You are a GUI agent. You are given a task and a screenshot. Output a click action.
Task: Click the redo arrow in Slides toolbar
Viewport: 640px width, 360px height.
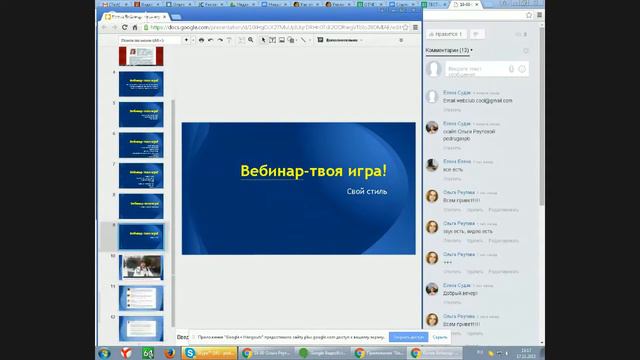[220, 40]
